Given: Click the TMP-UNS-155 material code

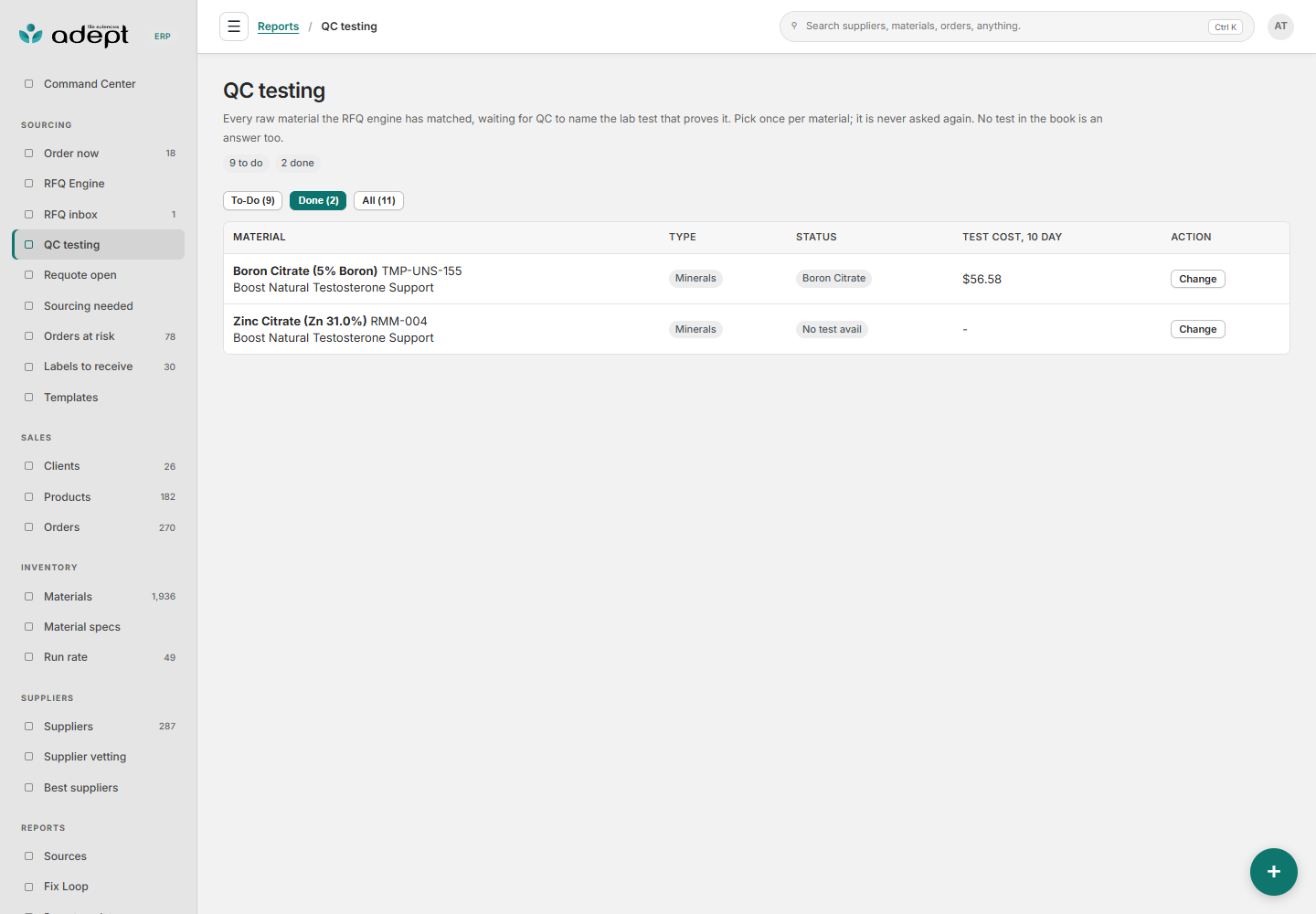Looking at the screenshot, I should point(421,271).
